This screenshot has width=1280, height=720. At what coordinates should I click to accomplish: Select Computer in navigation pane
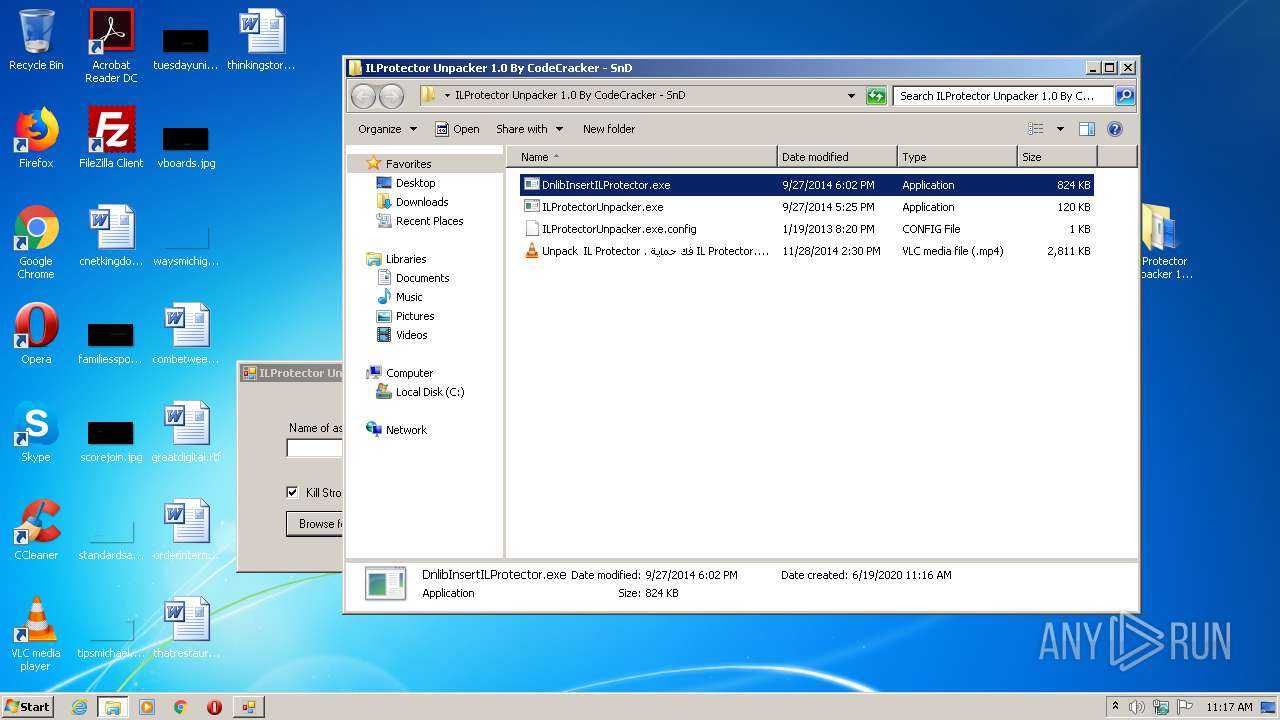[409, 373]
